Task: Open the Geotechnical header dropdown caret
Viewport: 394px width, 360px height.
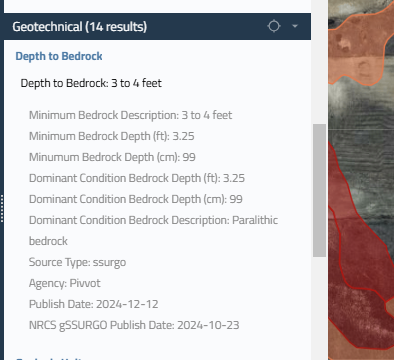Action: (x=295, y=26)
